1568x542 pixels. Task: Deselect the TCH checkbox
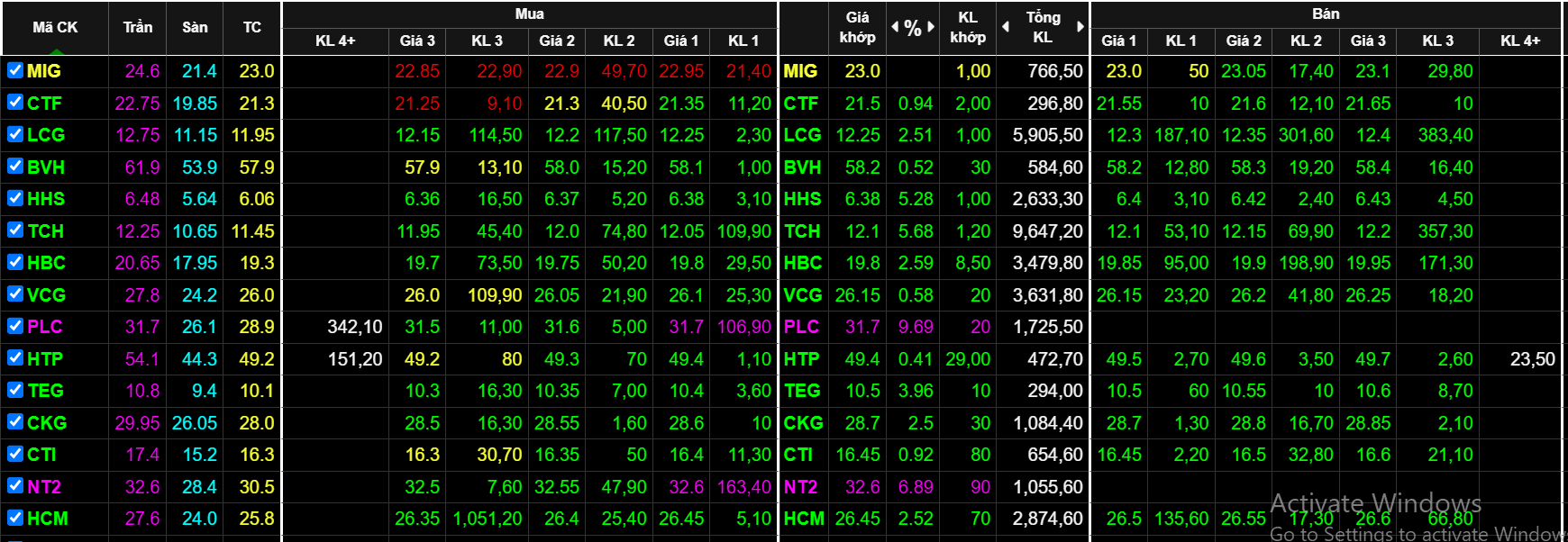tap(15, 230)
